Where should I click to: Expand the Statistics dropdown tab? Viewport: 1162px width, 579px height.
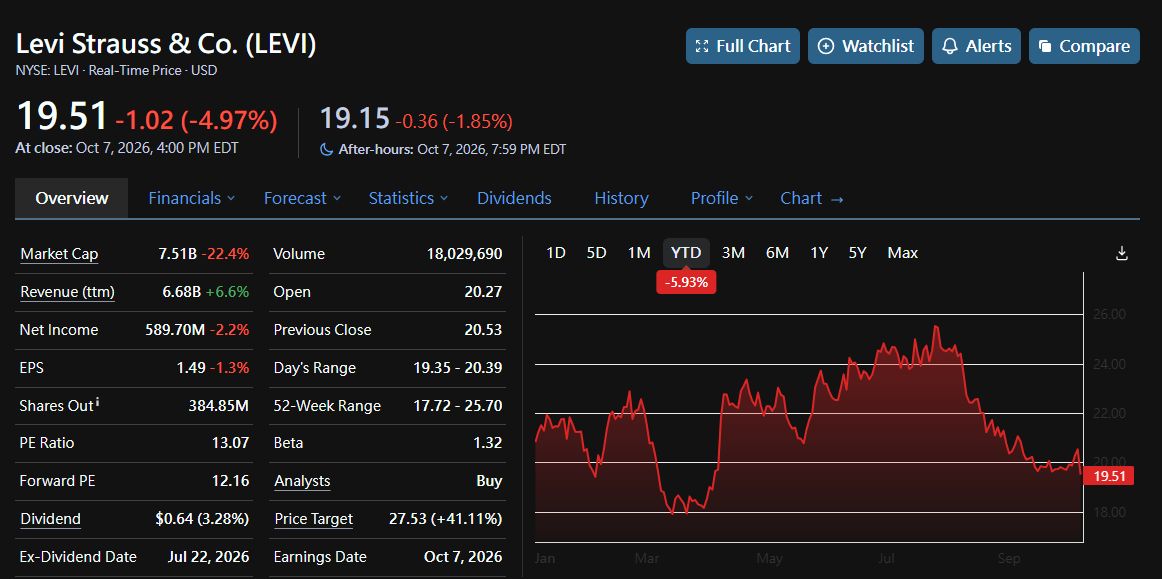pyautogui.click(x=408, y=198)
